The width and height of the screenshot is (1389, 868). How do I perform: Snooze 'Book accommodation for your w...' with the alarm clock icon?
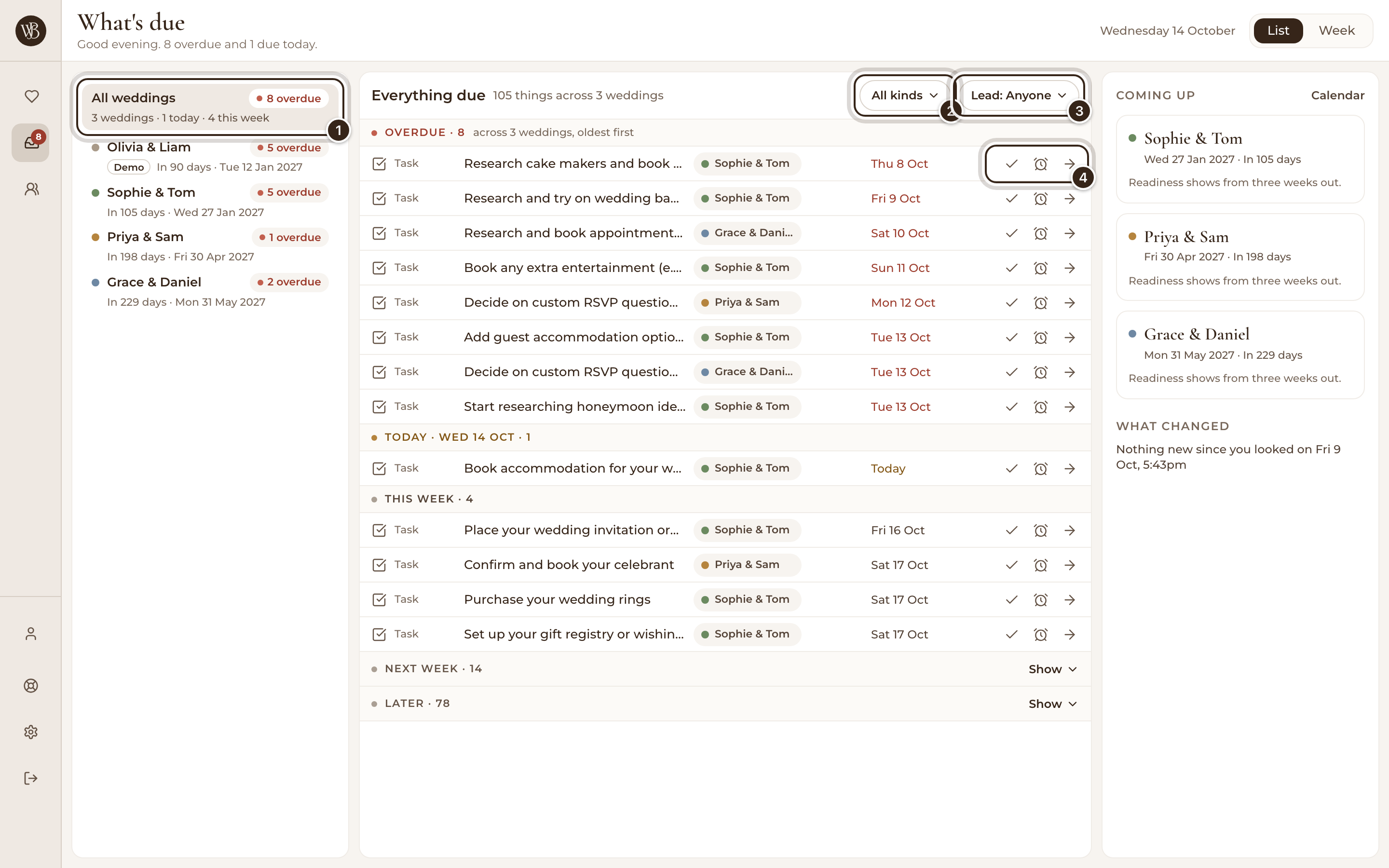click(1041, 469)
